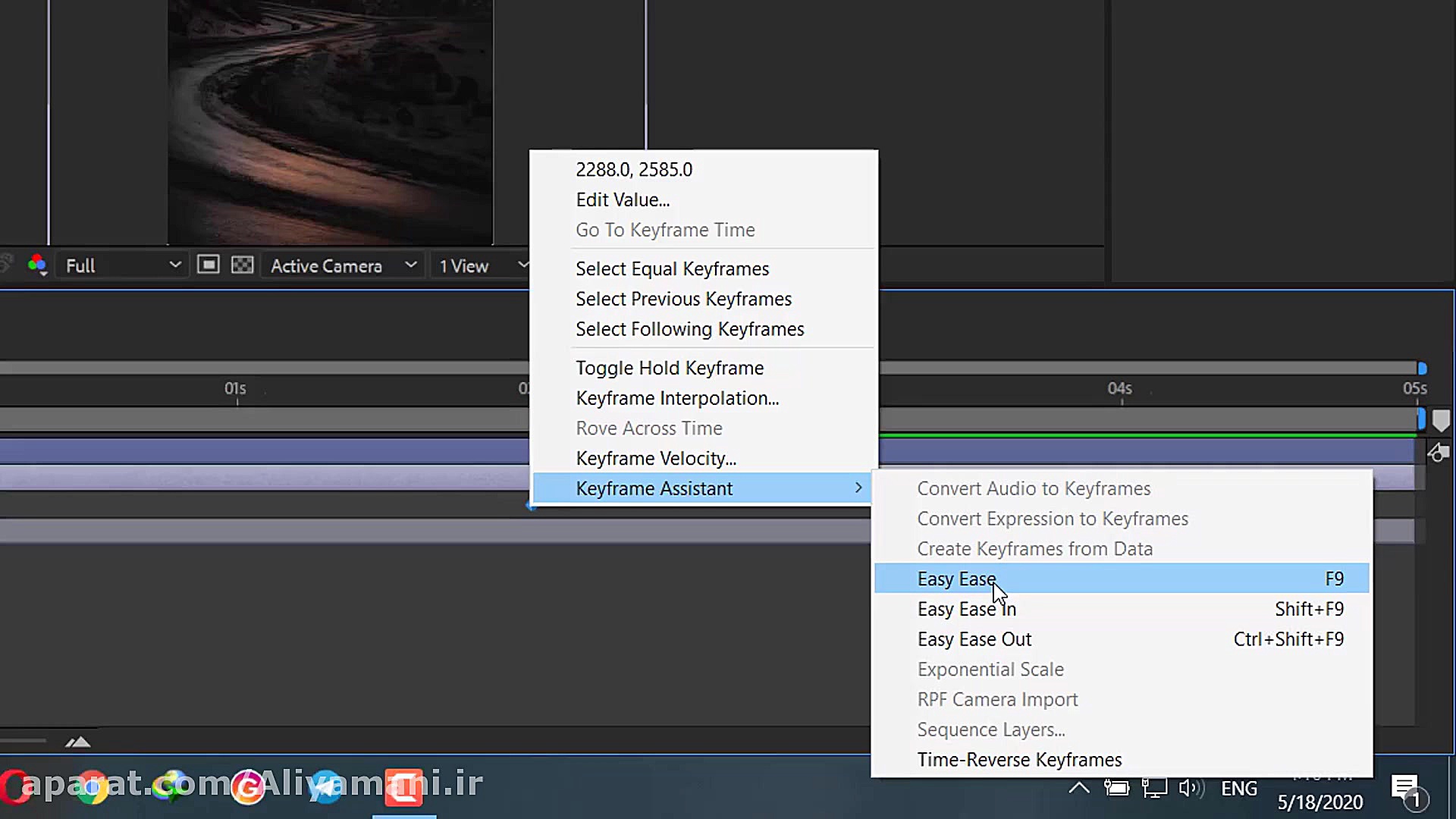This screenshot has width=1456, height=819.
Task: Click the volume speaker tray icon
Action: pos(1191,789)
